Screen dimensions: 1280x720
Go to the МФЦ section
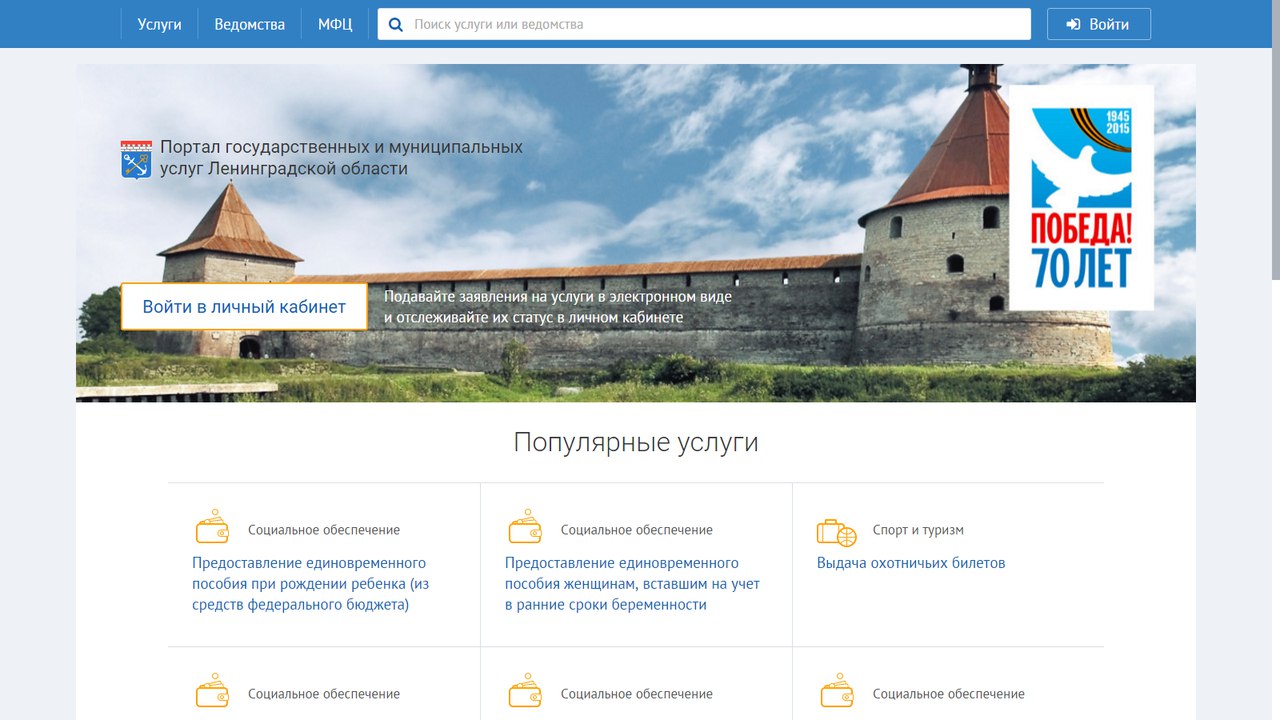point(335,24)
